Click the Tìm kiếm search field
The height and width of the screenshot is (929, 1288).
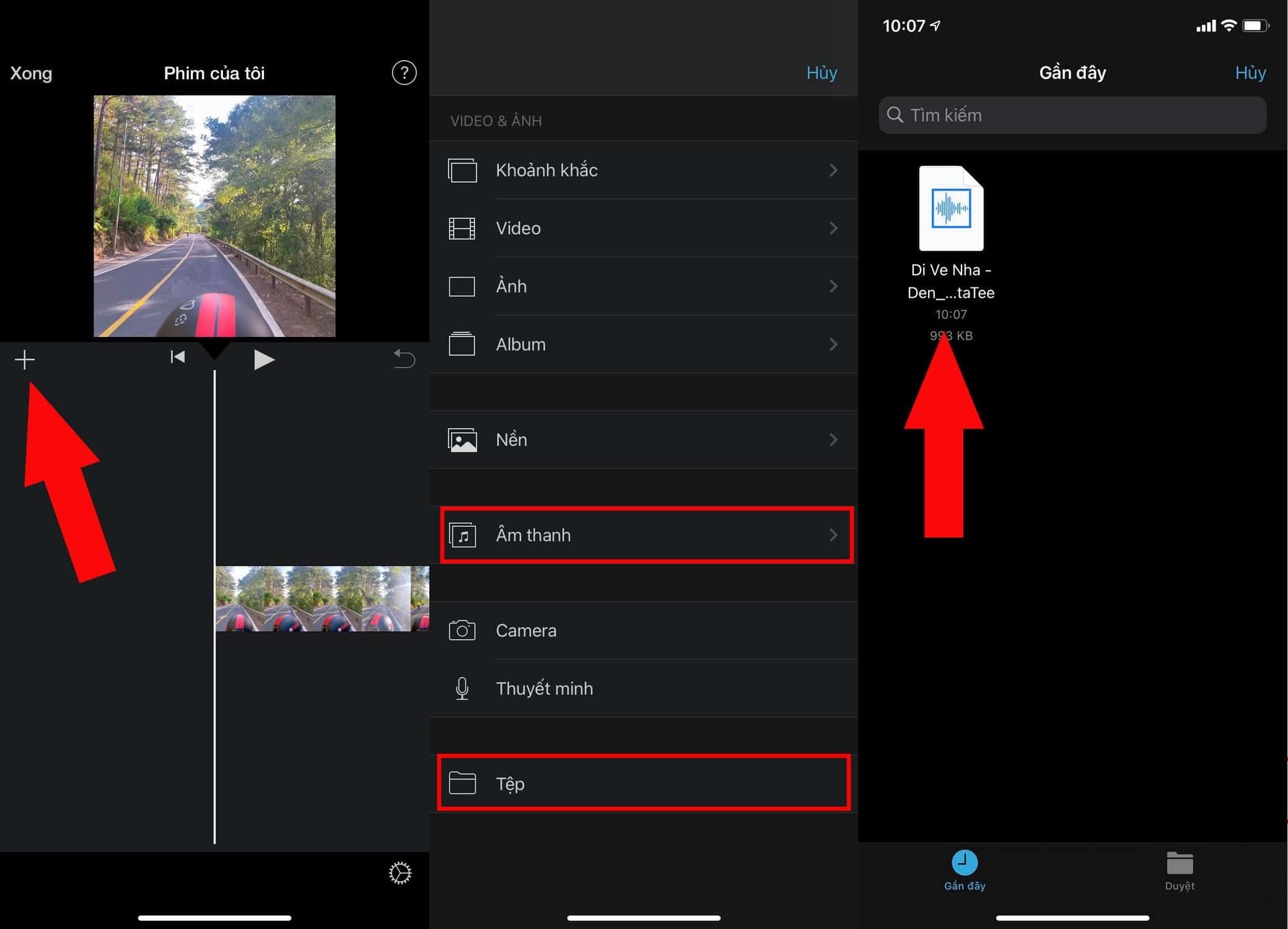point(1072,115)
